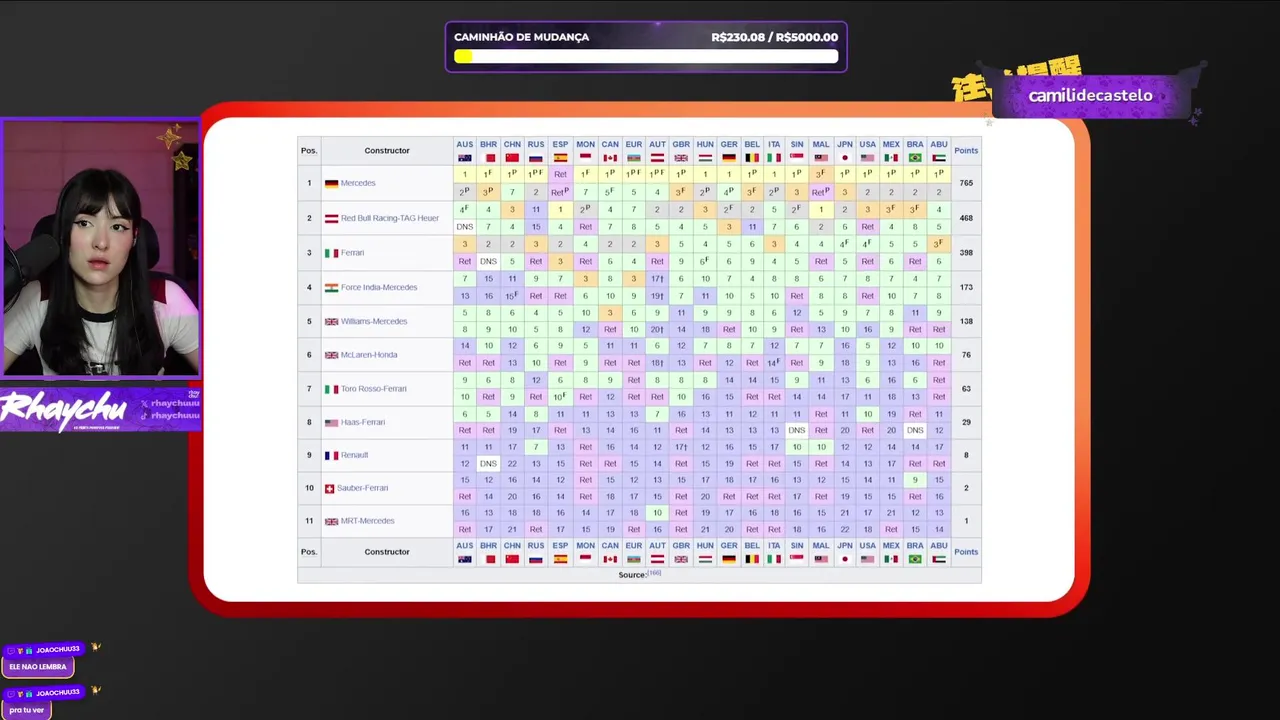This screenshot has height=720, width=1280.
Task: Click the Indian flag beside Force India-Mercedes
Action: coord(331,288)
